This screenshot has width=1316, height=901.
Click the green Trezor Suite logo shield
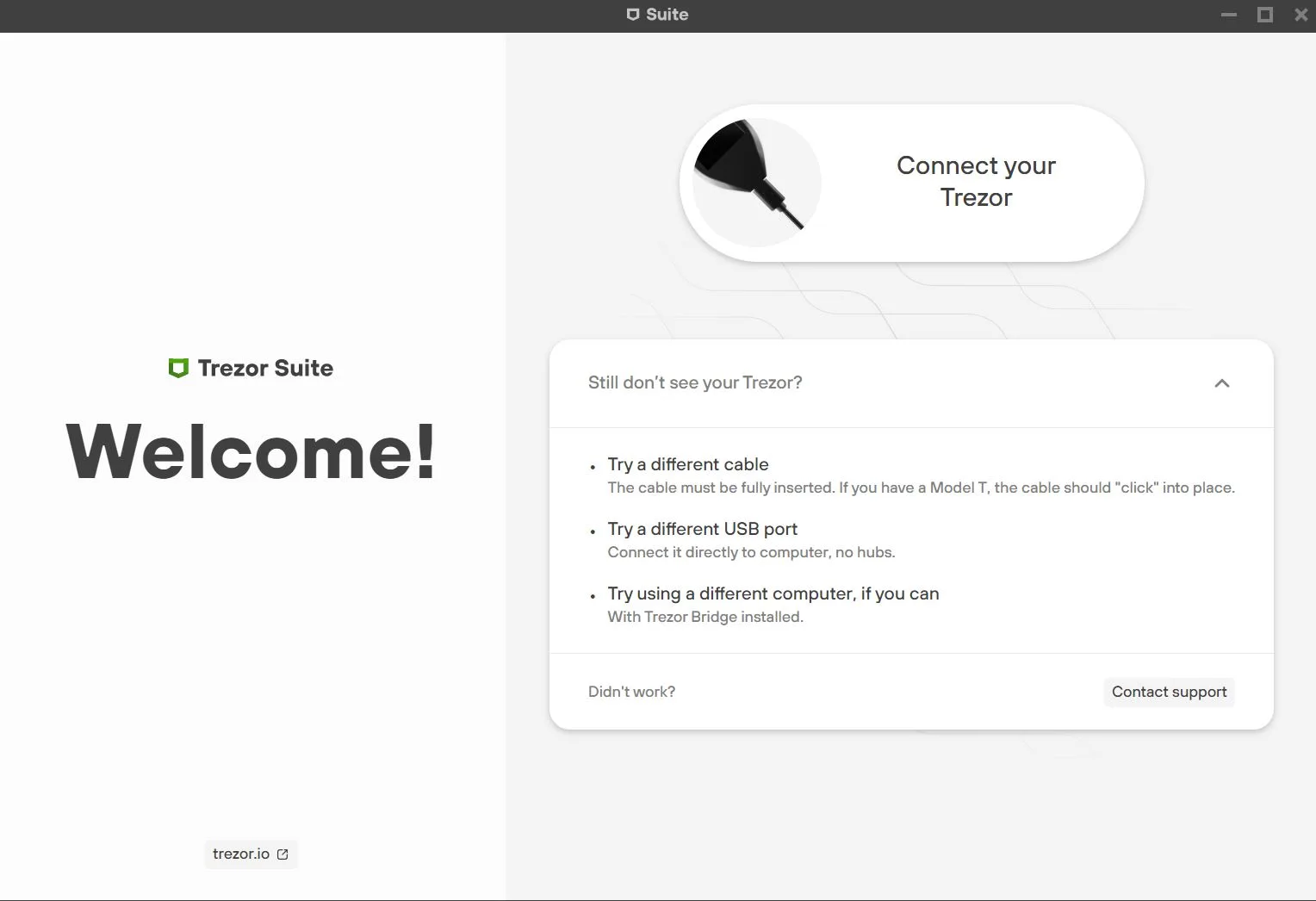(x=178, y=369)
